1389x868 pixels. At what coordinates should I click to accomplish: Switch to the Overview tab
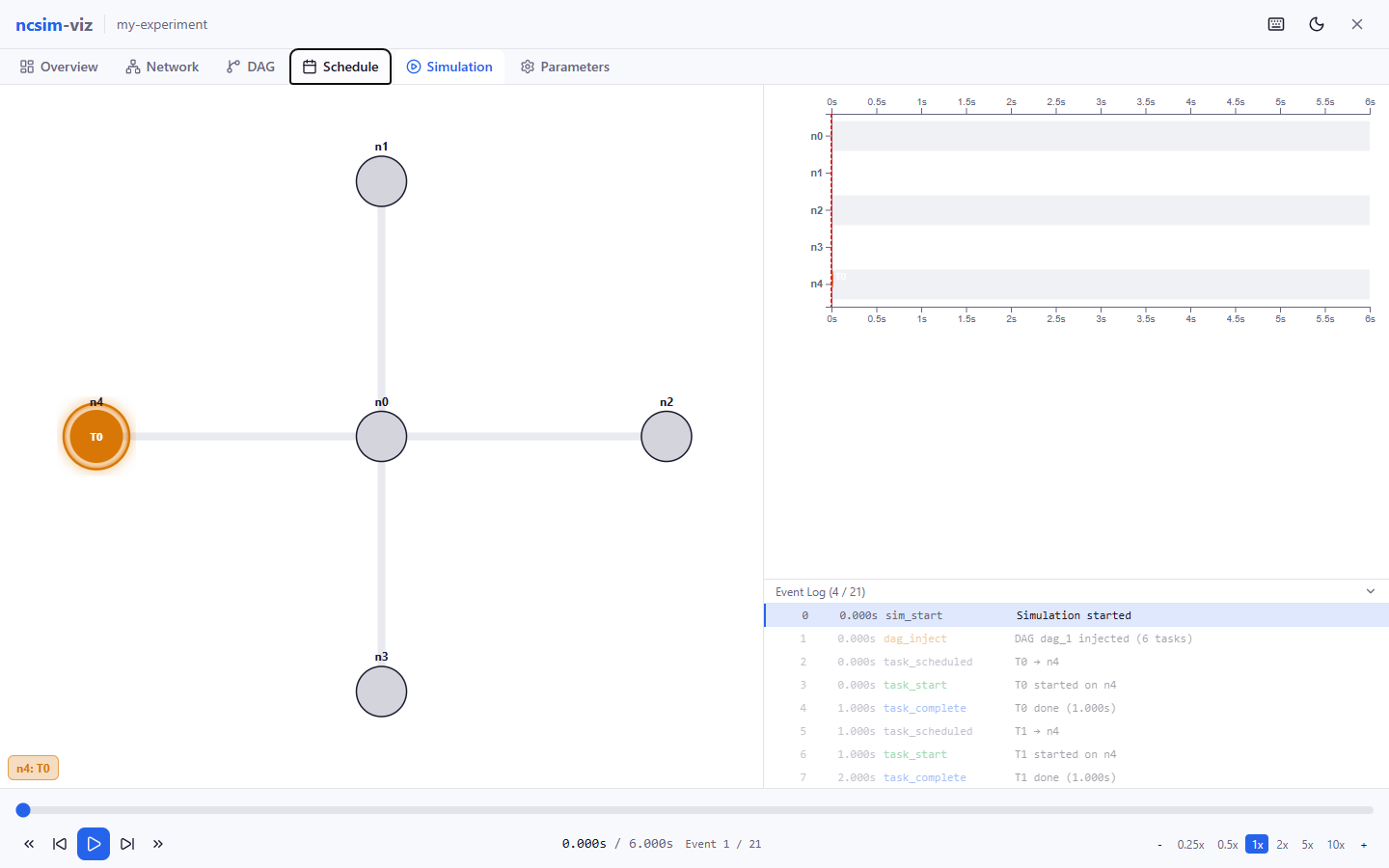(x=59, y=67)
